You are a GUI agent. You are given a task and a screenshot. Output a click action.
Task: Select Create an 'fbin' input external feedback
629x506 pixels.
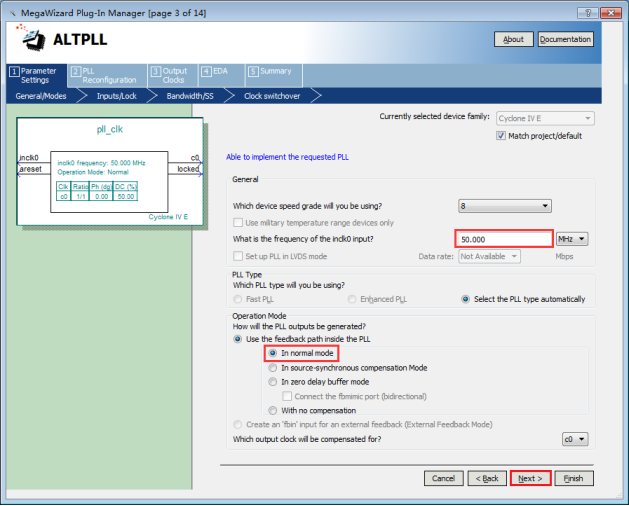[238, 424]
